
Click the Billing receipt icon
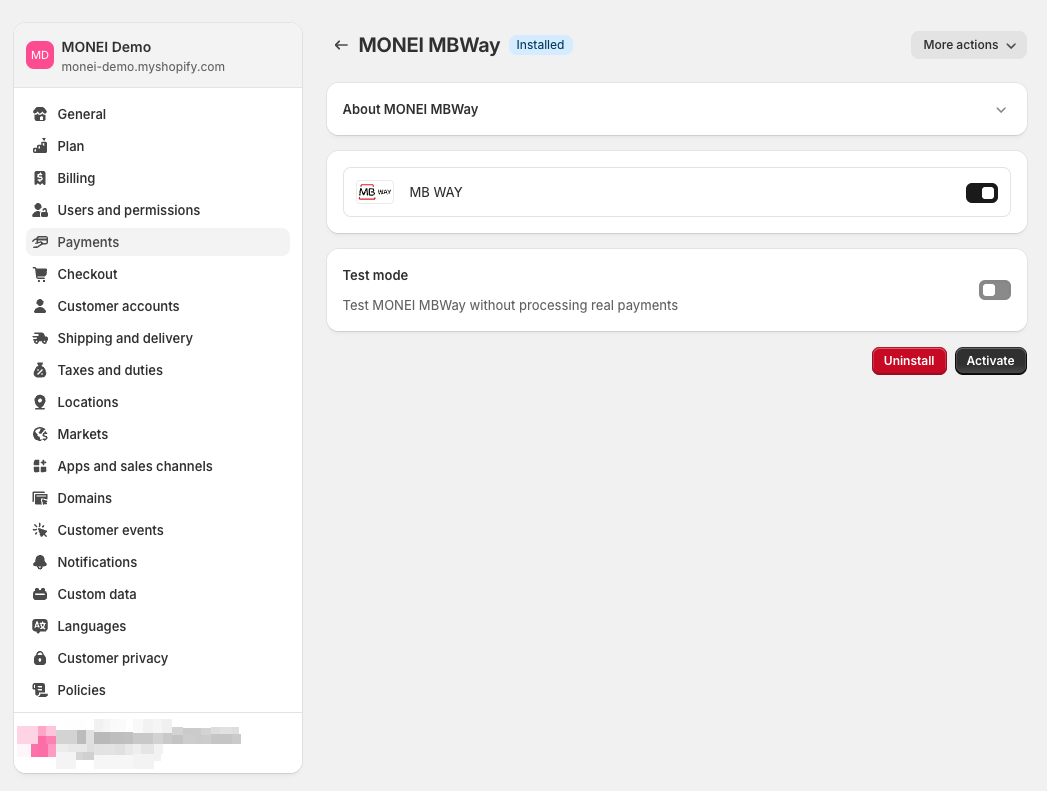pos(40,178)
